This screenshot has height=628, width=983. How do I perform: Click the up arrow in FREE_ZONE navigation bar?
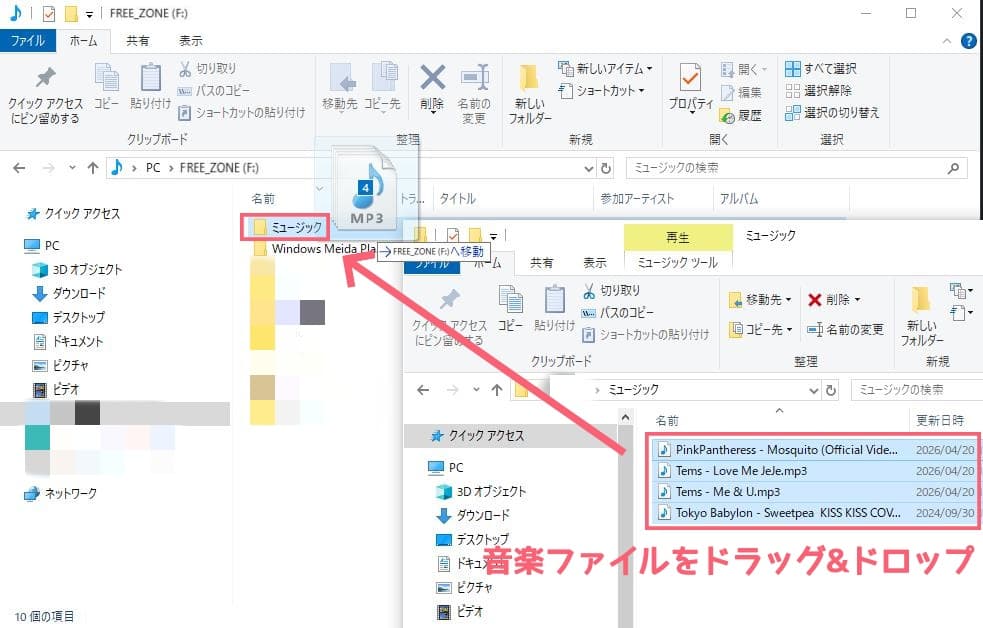pyautogui.click(x=93, y=168)
